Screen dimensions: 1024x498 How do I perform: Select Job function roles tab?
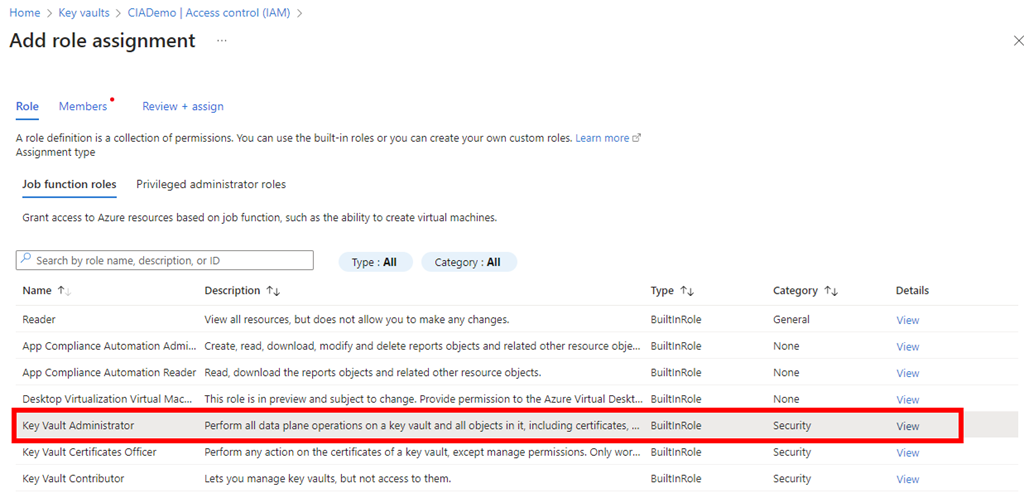click(69, 185)
